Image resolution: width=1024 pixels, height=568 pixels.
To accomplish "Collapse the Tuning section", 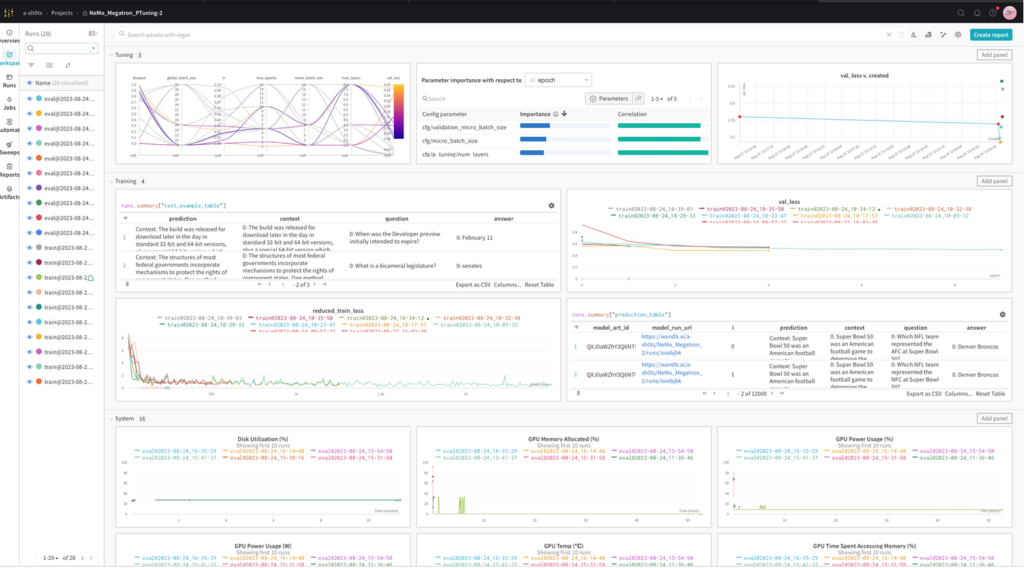I will [x=112, y=55].
